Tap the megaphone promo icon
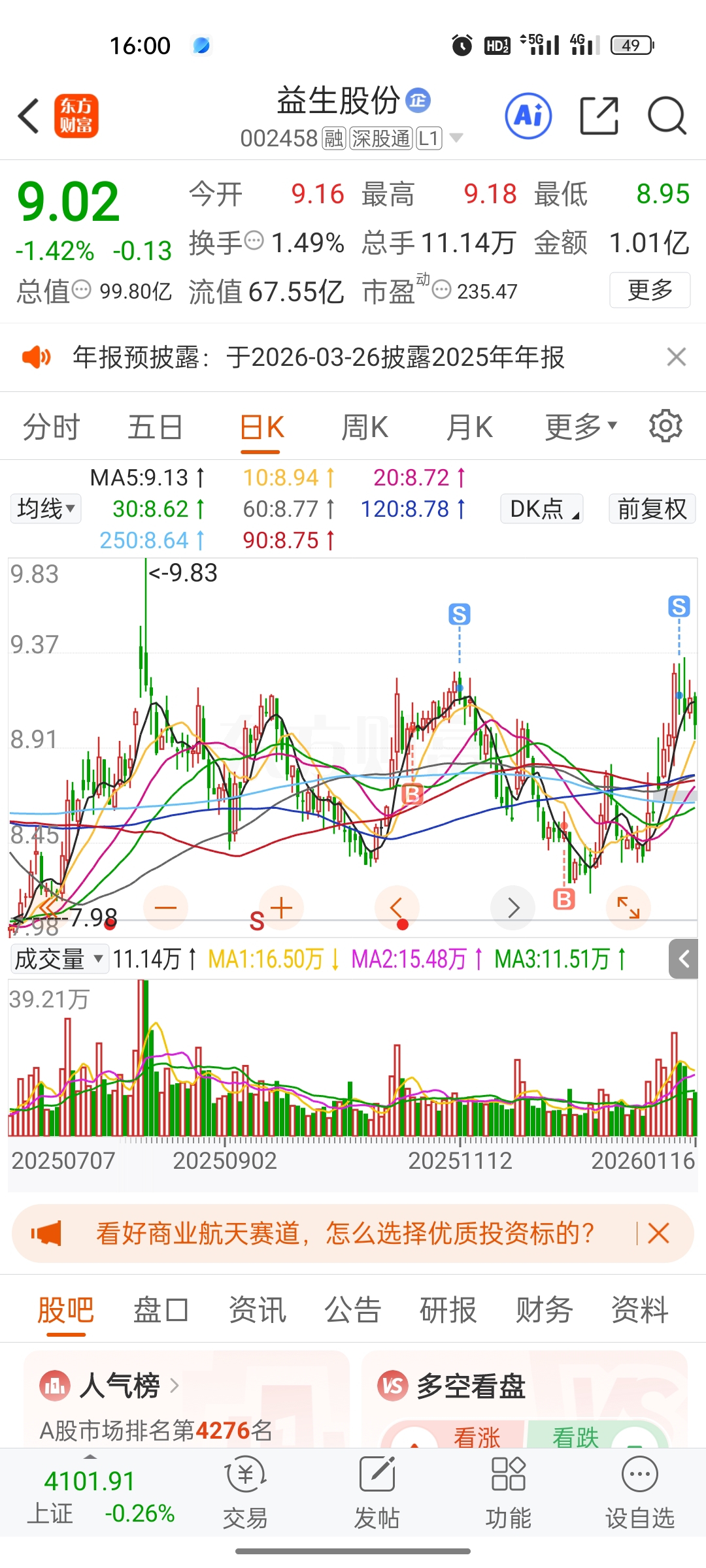 coord(46,1233)
